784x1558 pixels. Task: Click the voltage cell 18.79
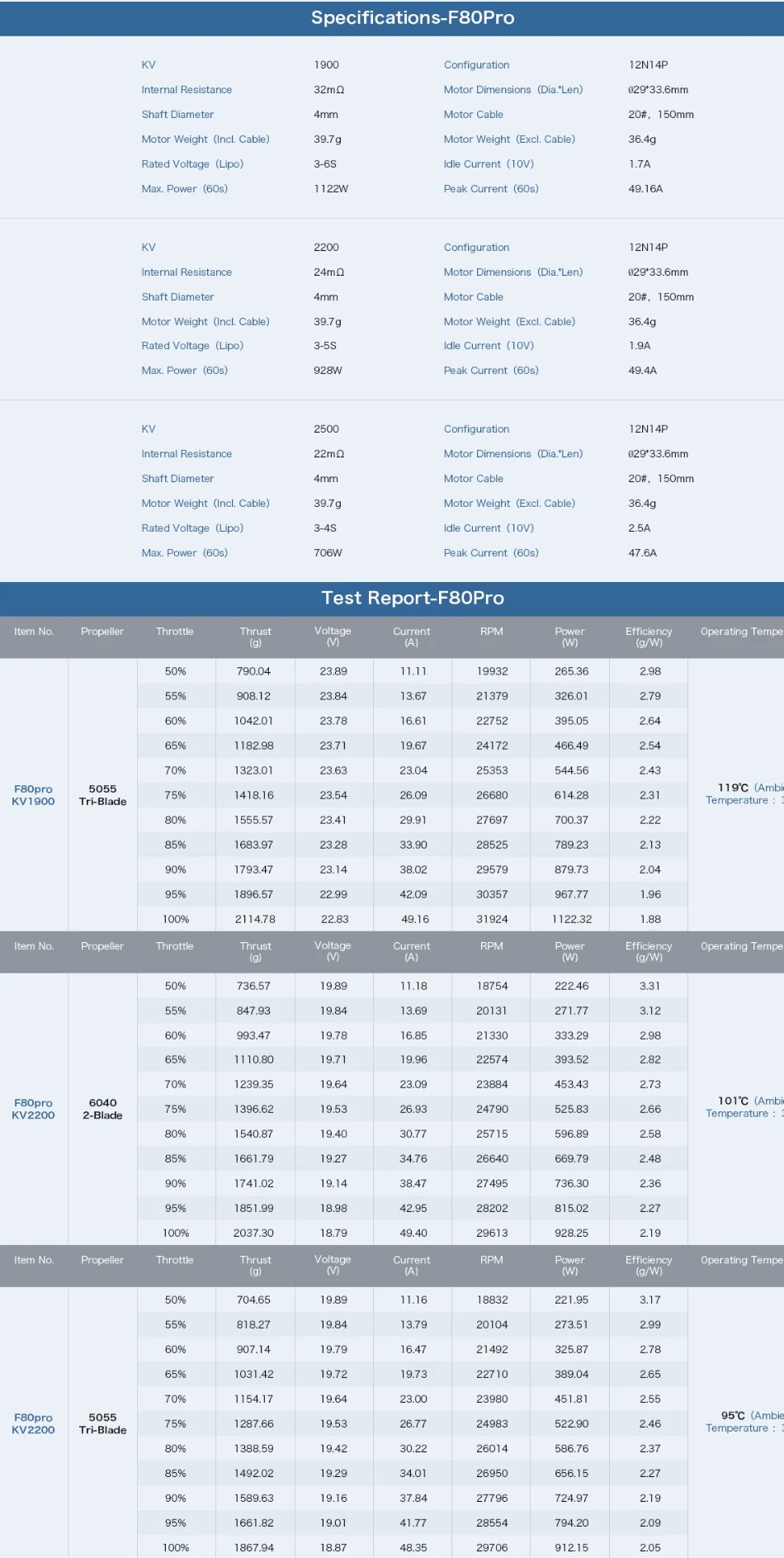pyautogui.click(x=333, y=1233)
